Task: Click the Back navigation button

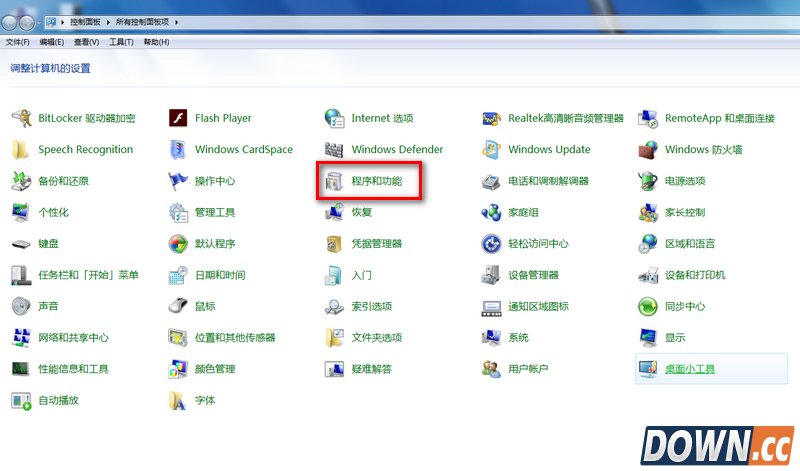Action: point(9,22)
